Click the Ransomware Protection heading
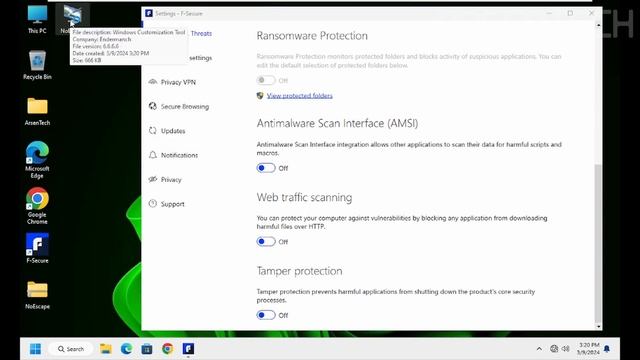 (312, 36)
